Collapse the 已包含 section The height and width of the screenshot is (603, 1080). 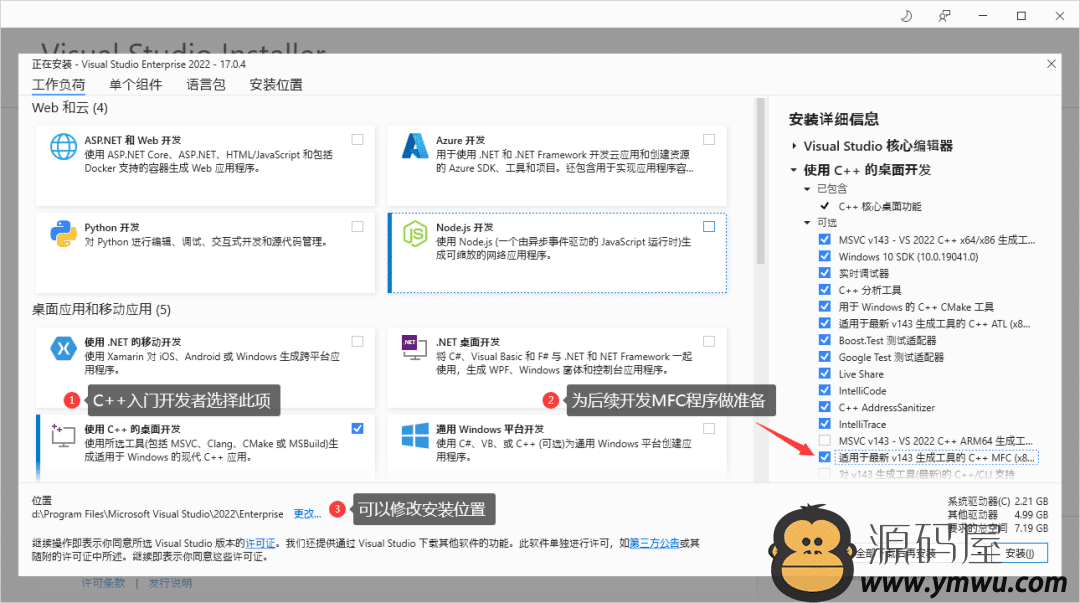(x=807, y=189)
